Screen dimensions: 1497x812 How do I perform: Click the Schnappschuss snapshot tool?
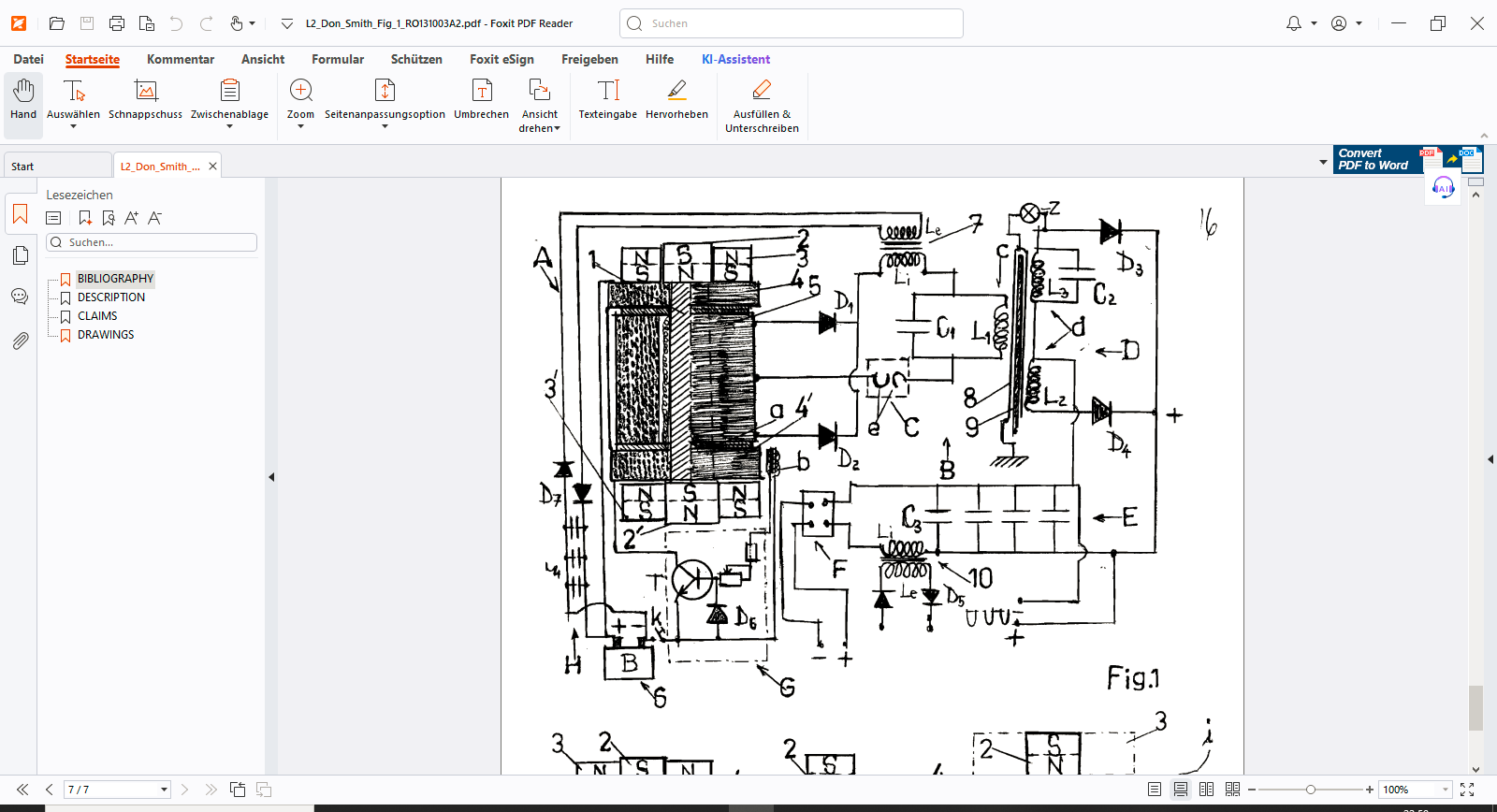coord(145,99)
